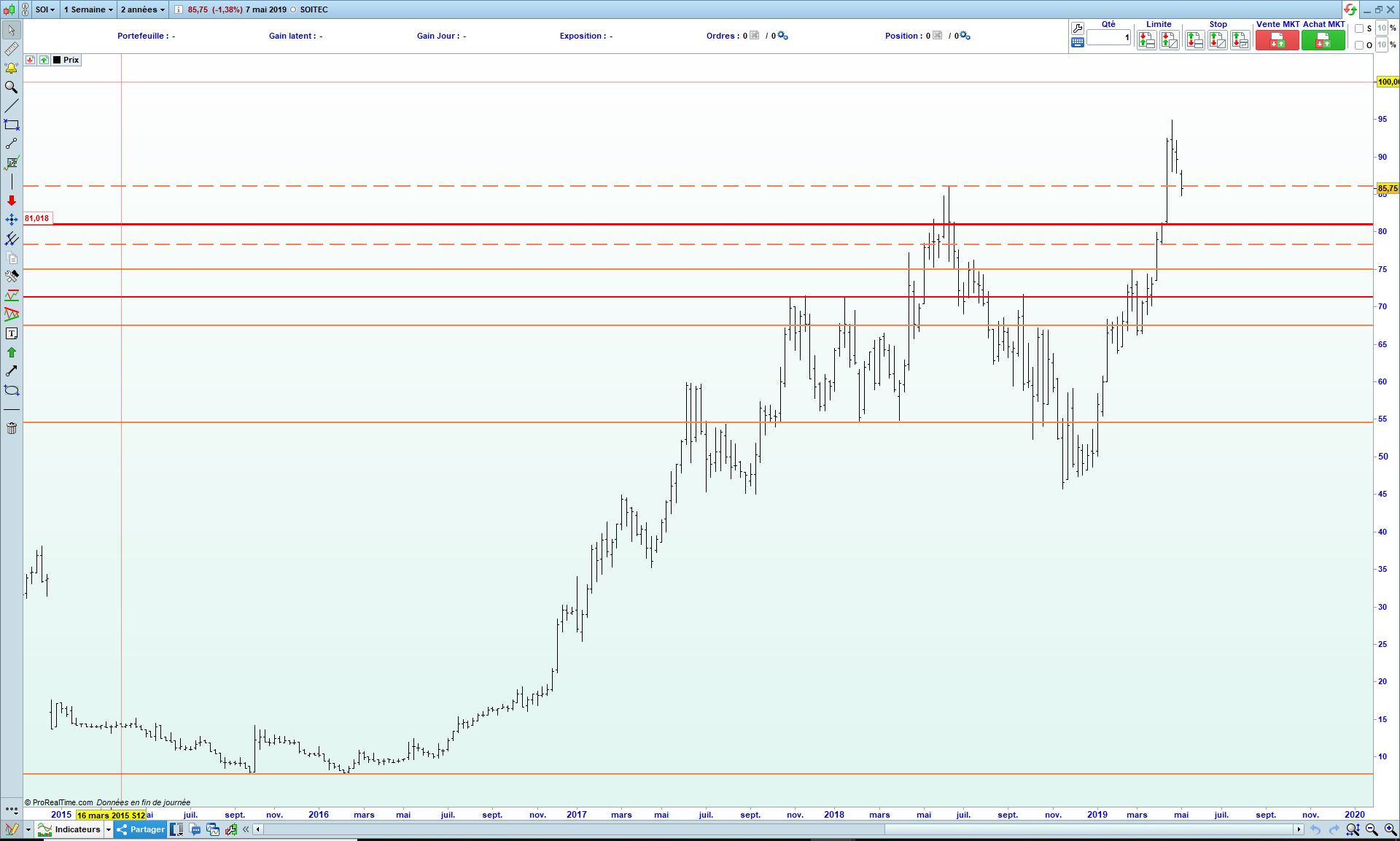Click the blue keyboard icon

coord(1077,43)
